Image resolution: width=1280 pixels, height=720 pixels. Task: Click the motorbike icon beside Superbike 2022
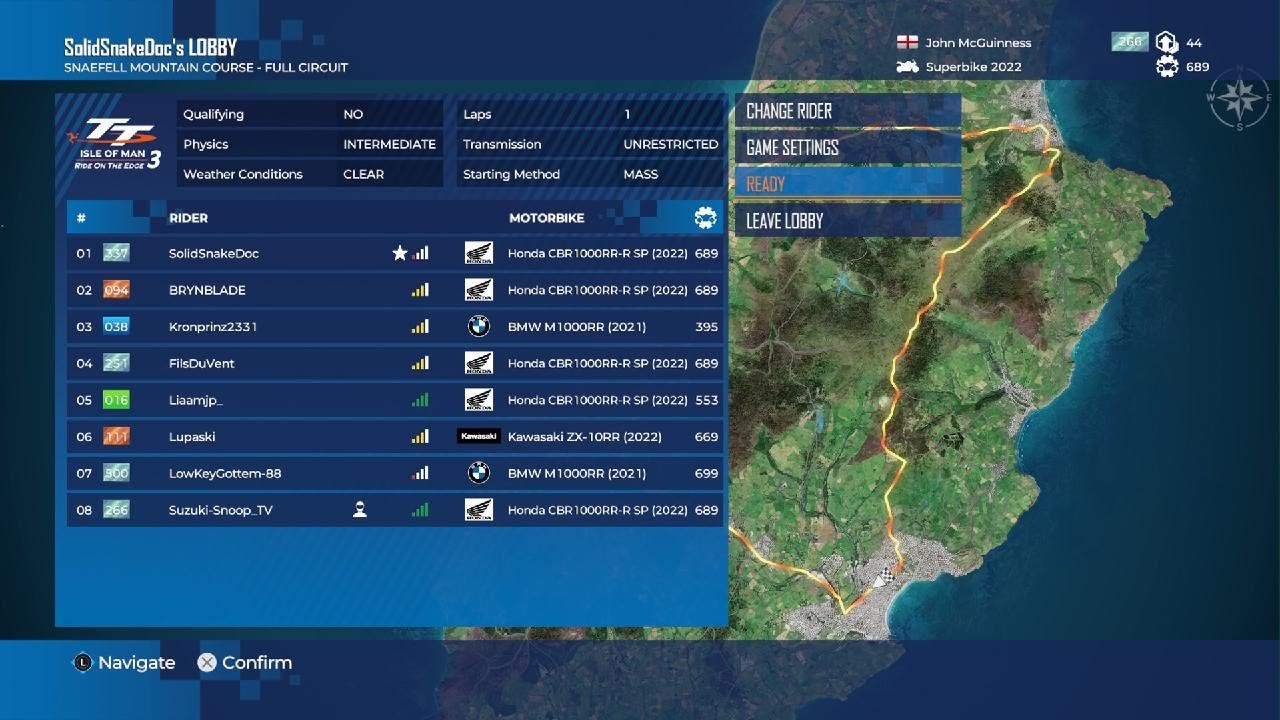[907, 67]
